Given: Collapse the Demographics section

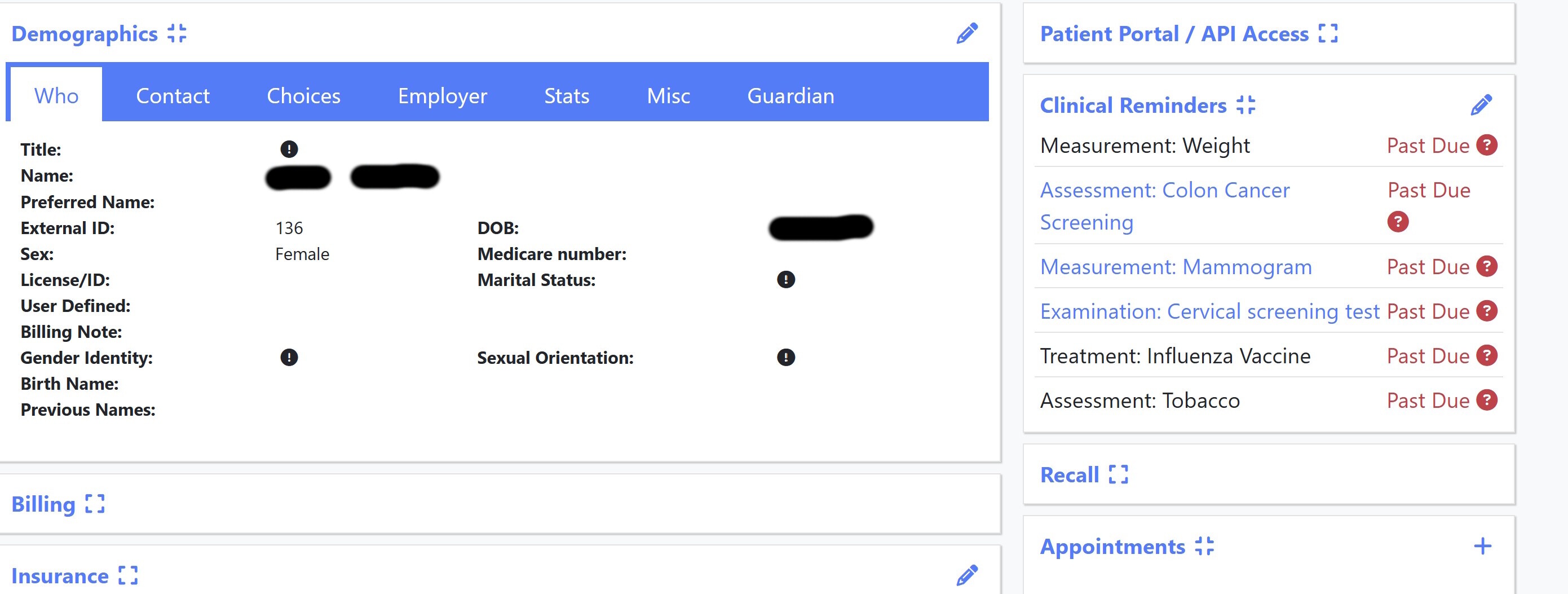Looking at the screenshot, I should click(x=177, y=33).
